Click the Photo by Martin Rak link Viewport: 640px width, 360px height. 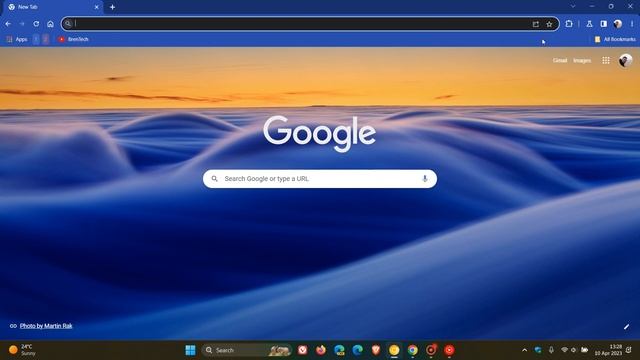pos(46,326)
